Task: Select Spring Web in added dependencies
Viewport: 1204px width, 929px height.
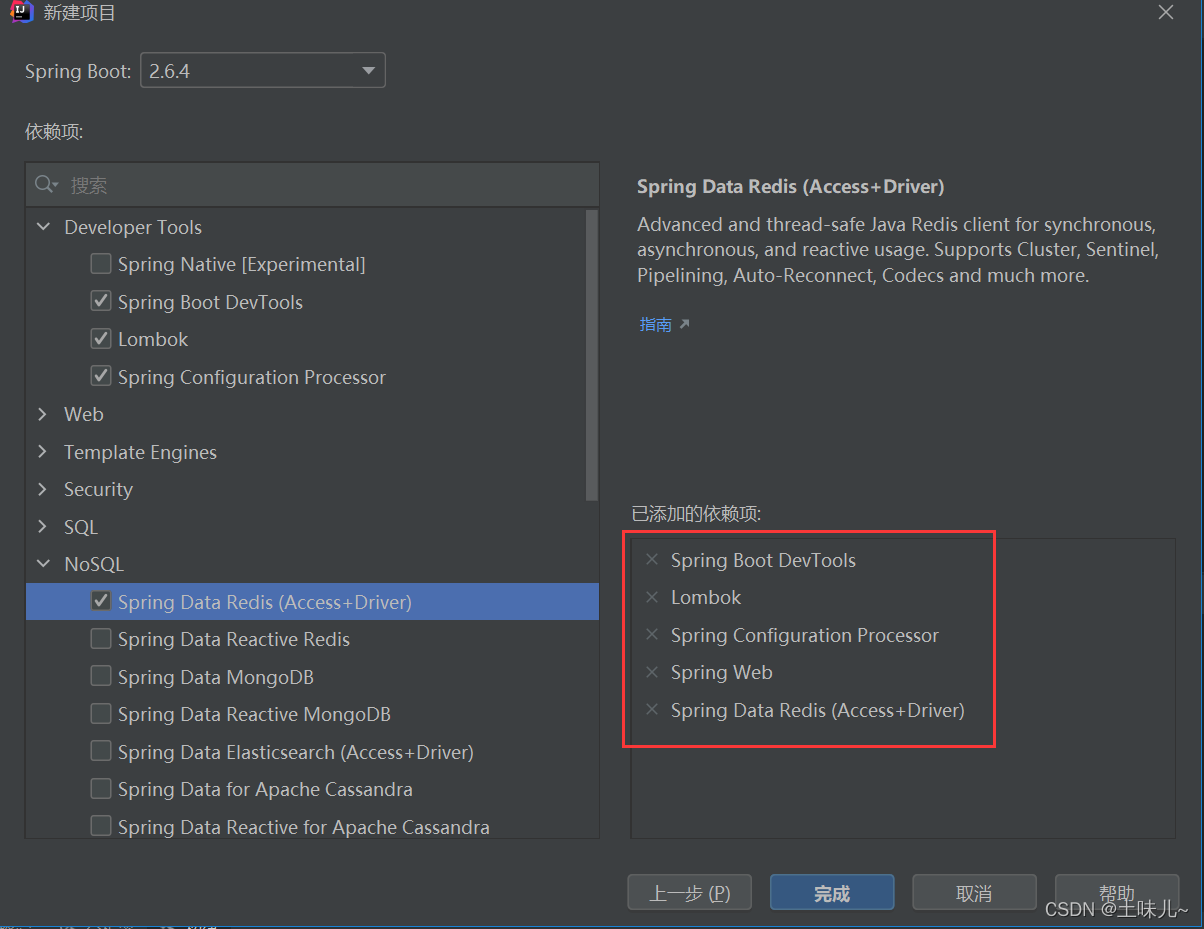Action: (x=722, y=672)
